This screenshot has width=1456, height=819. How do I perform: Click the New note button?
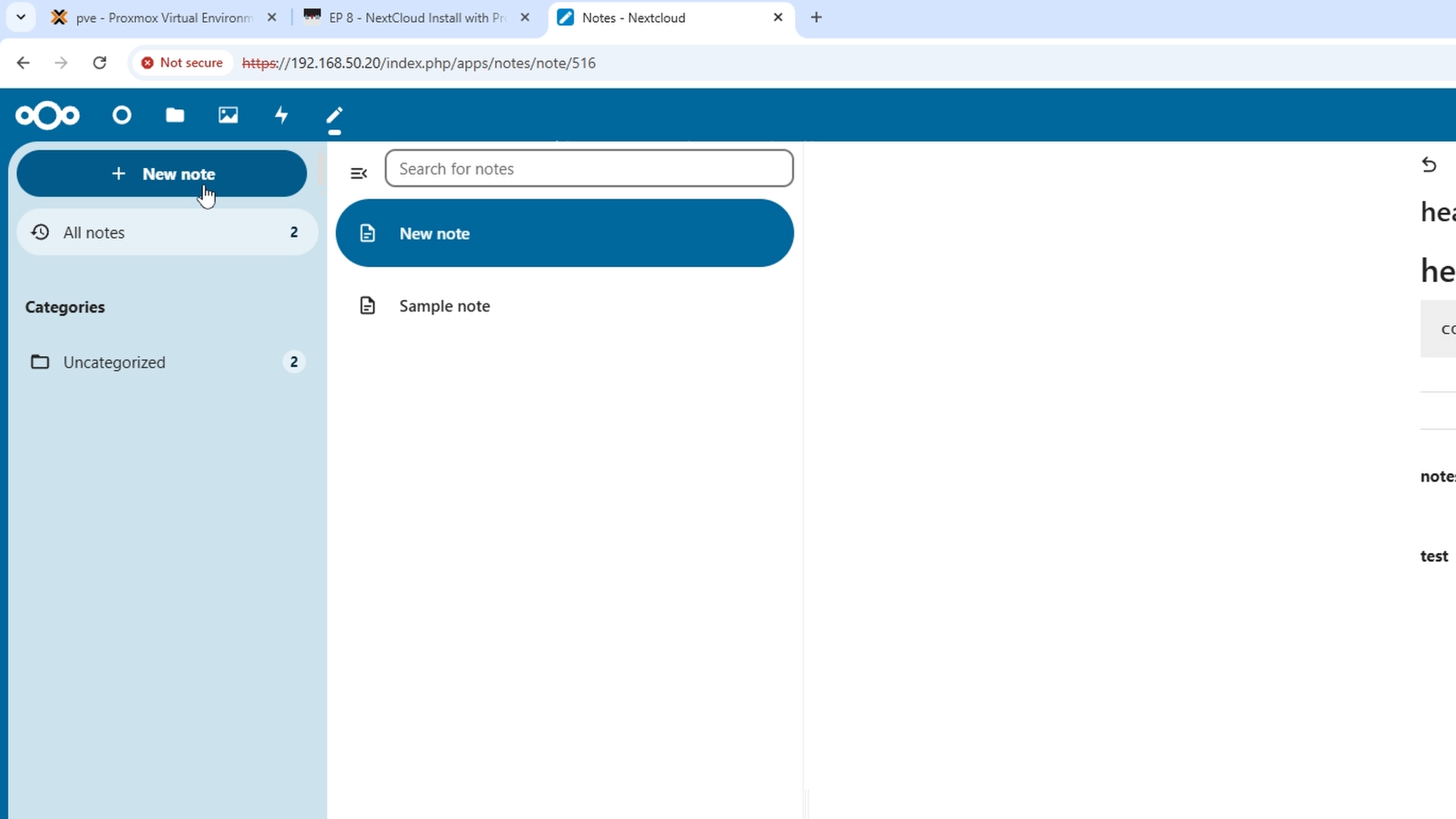click(162, 173)
